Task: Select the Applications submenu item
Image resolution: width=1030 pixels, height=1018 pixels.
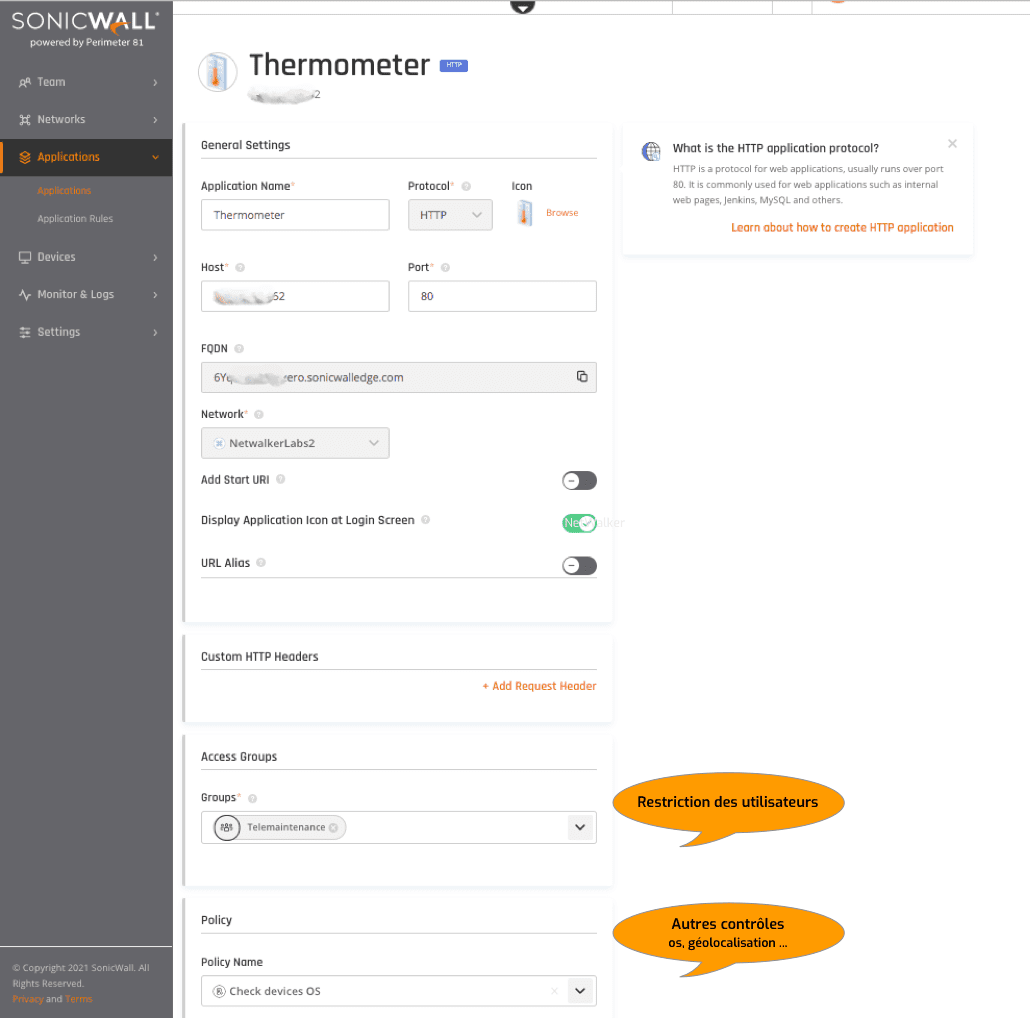Action: 64,190
